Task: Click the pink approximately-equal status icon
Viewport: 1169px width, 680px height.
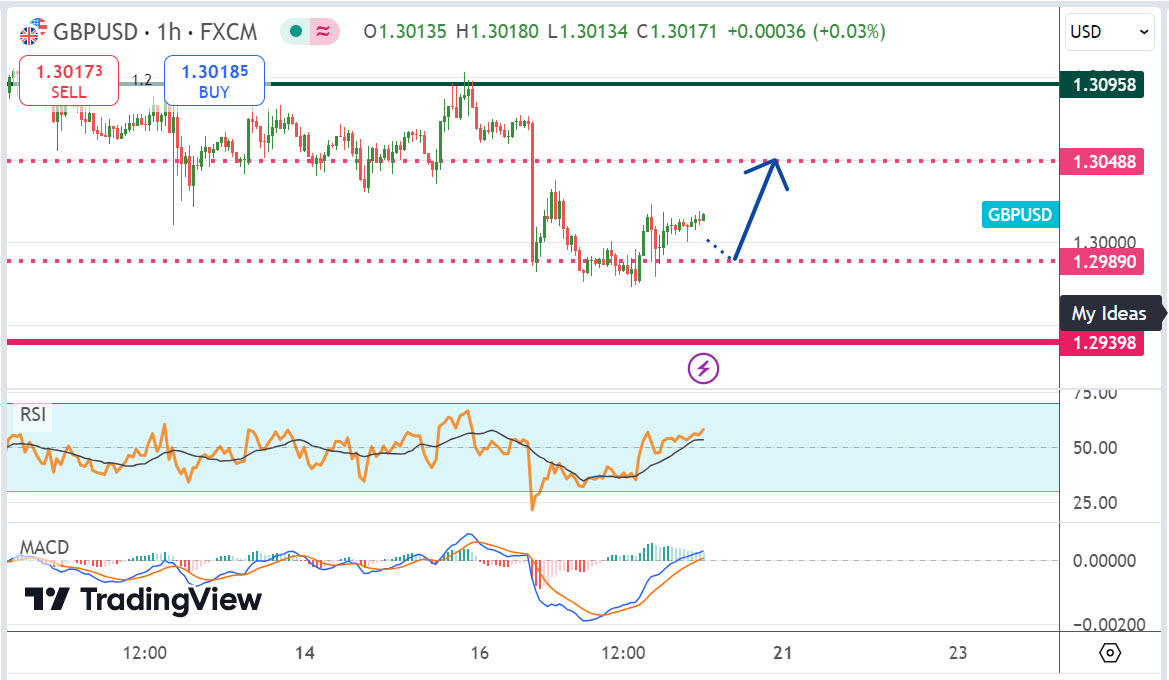Action: tap(323, 32)
